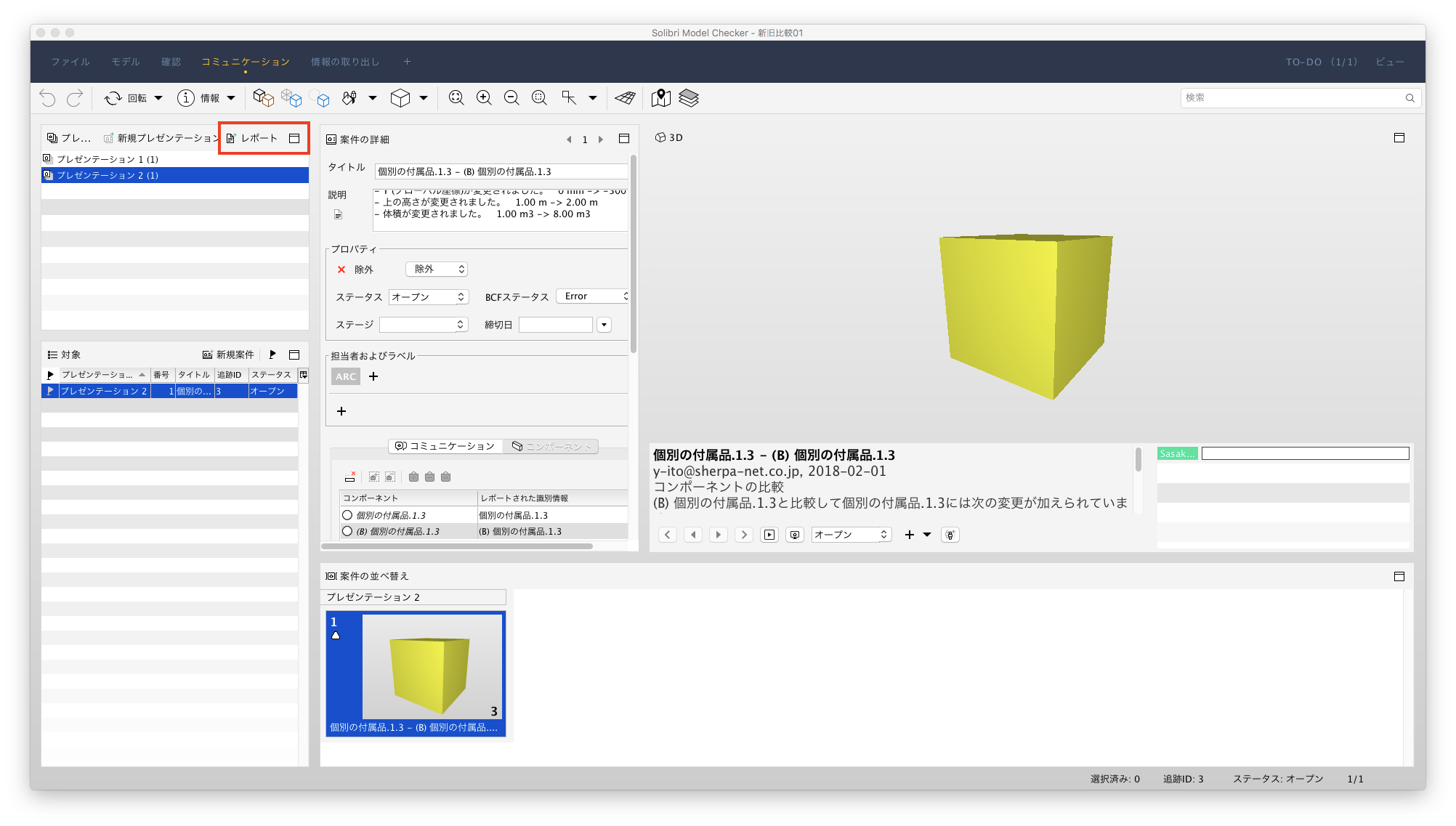1456x826 pixels.
Task: Switch to the コンポーネント tab
Action: tap(551, 446)
